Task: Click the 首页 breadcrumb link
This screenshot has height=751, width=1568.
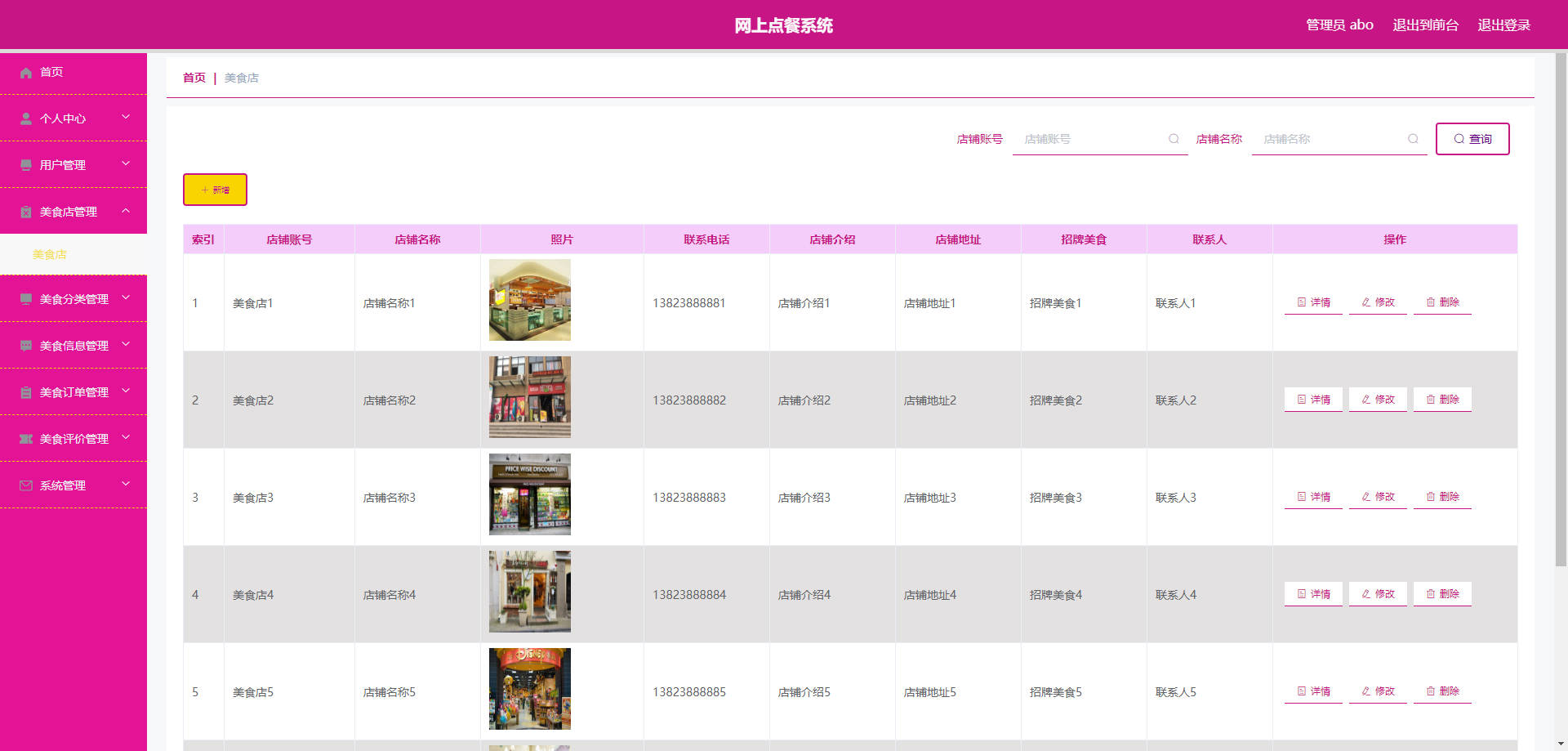Action: pos(194,78)
